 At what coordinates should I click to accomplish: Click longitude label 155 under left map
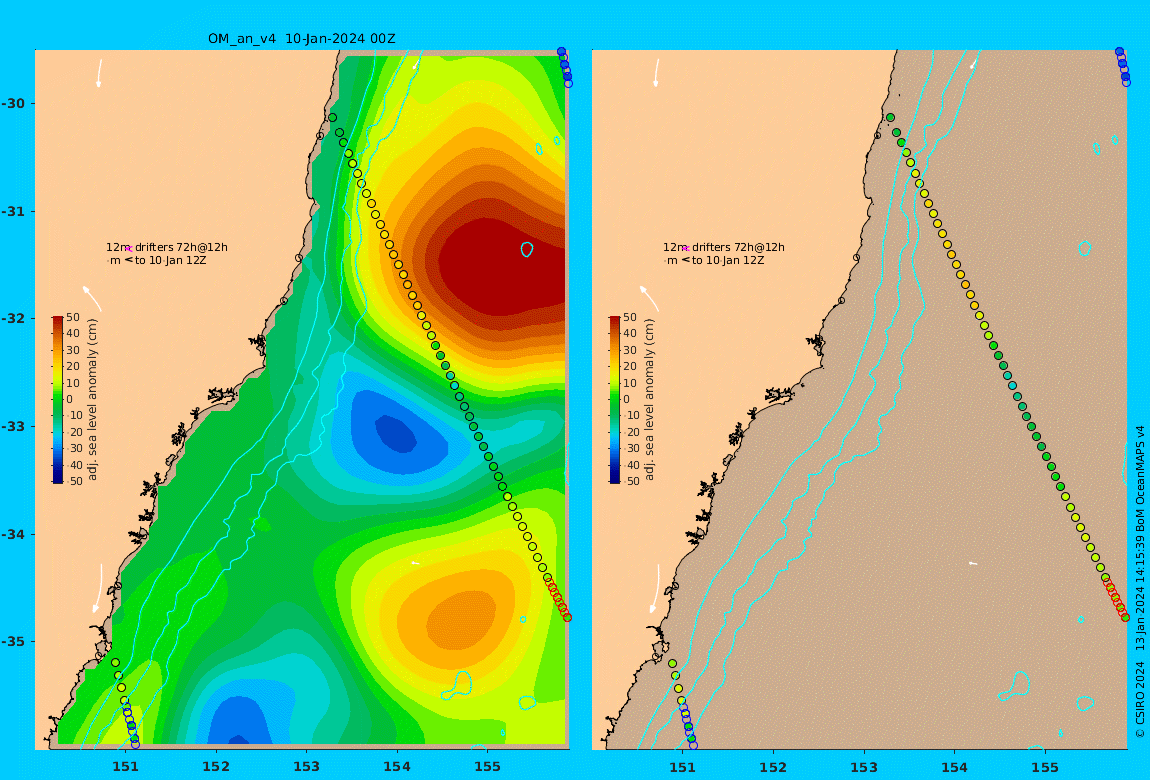point(488,767)
